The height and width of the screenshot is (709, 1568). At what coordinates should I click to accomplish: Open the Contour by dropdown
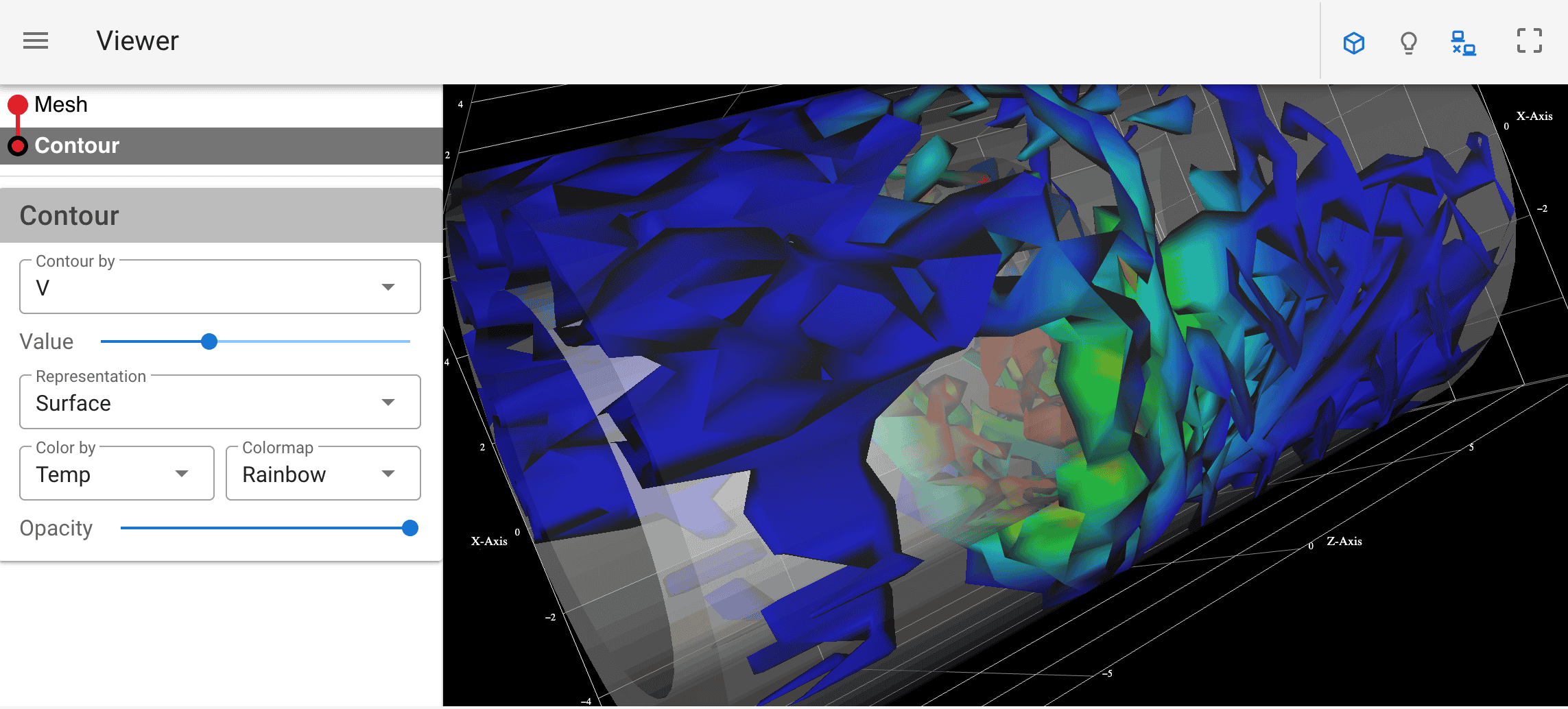coord(219,287)
